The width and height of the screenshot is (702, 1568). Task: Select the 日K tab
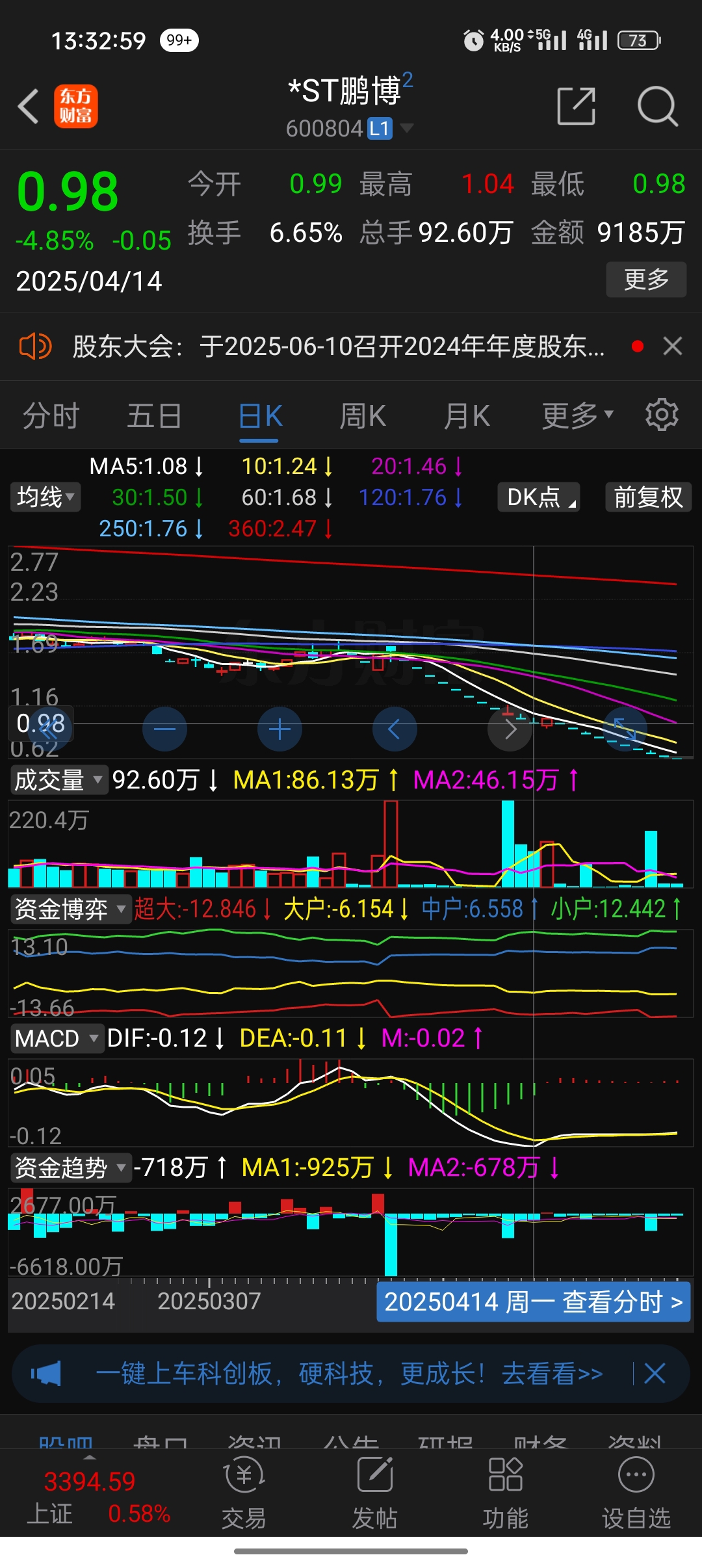[260, 415]
